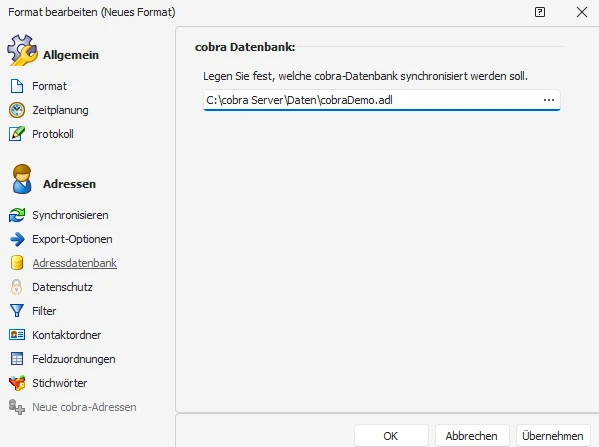The width and height of the screenshot is (599, 447).
Task: Click the Synchronisieren arrows icon
Action: pos(17,215)
